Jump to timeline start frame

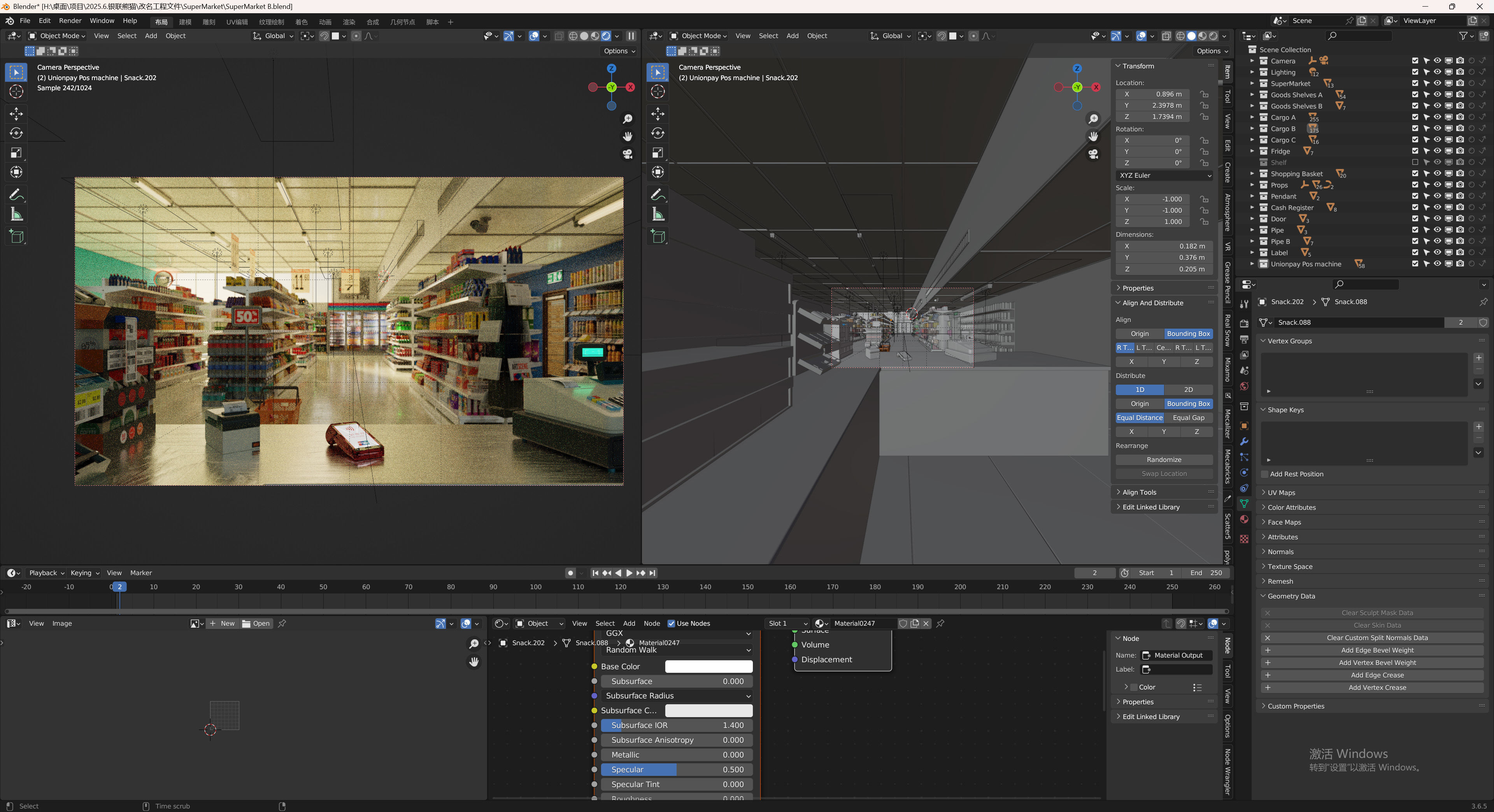tap(595, 572)
